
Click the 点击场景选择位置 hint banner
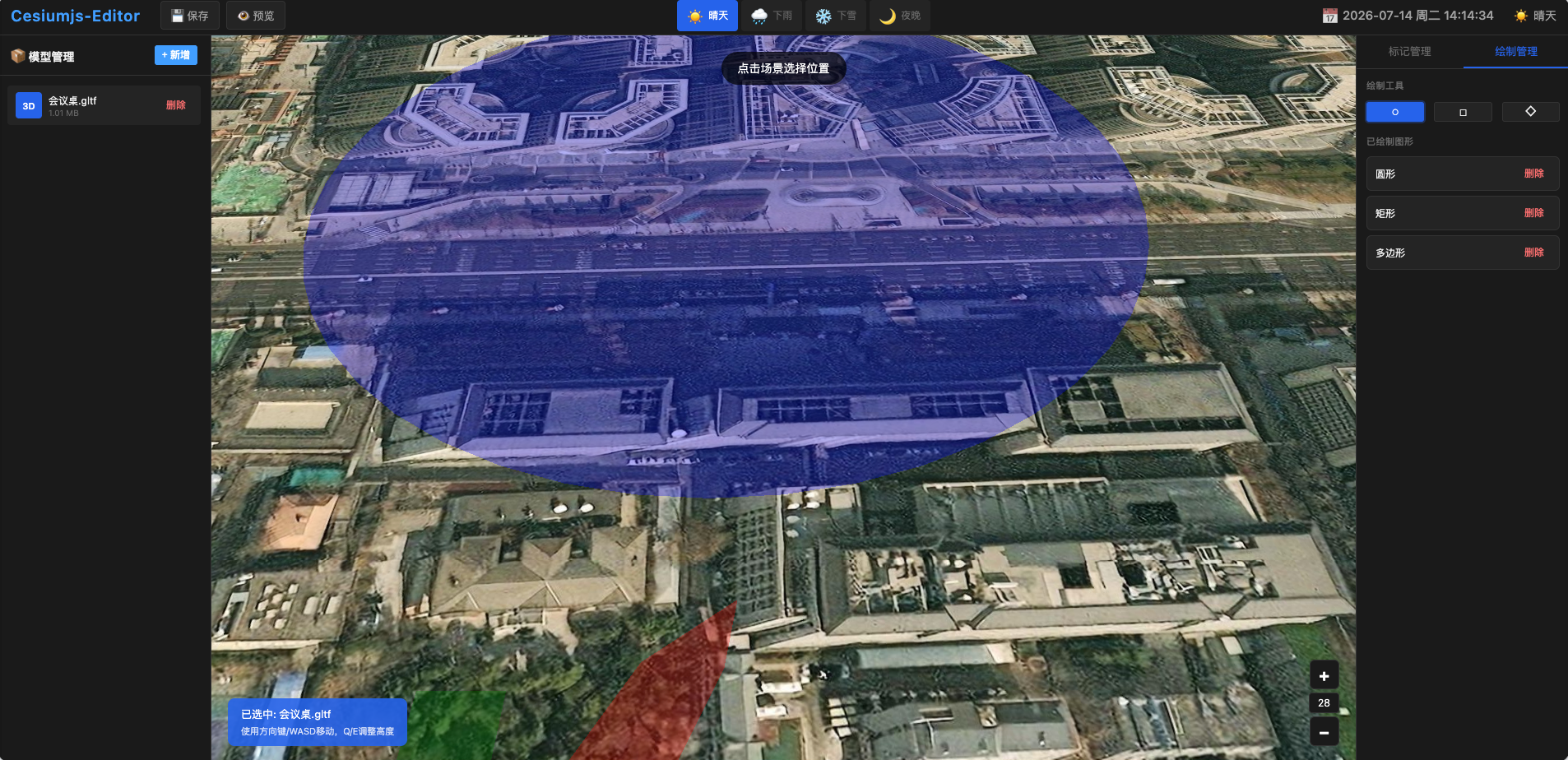tap(783, 68)
